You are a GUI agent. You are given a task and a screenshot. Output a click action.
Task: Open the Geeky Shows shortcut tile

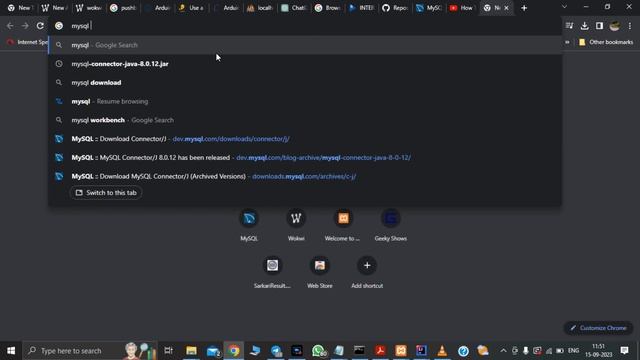[x=391, y=225]
